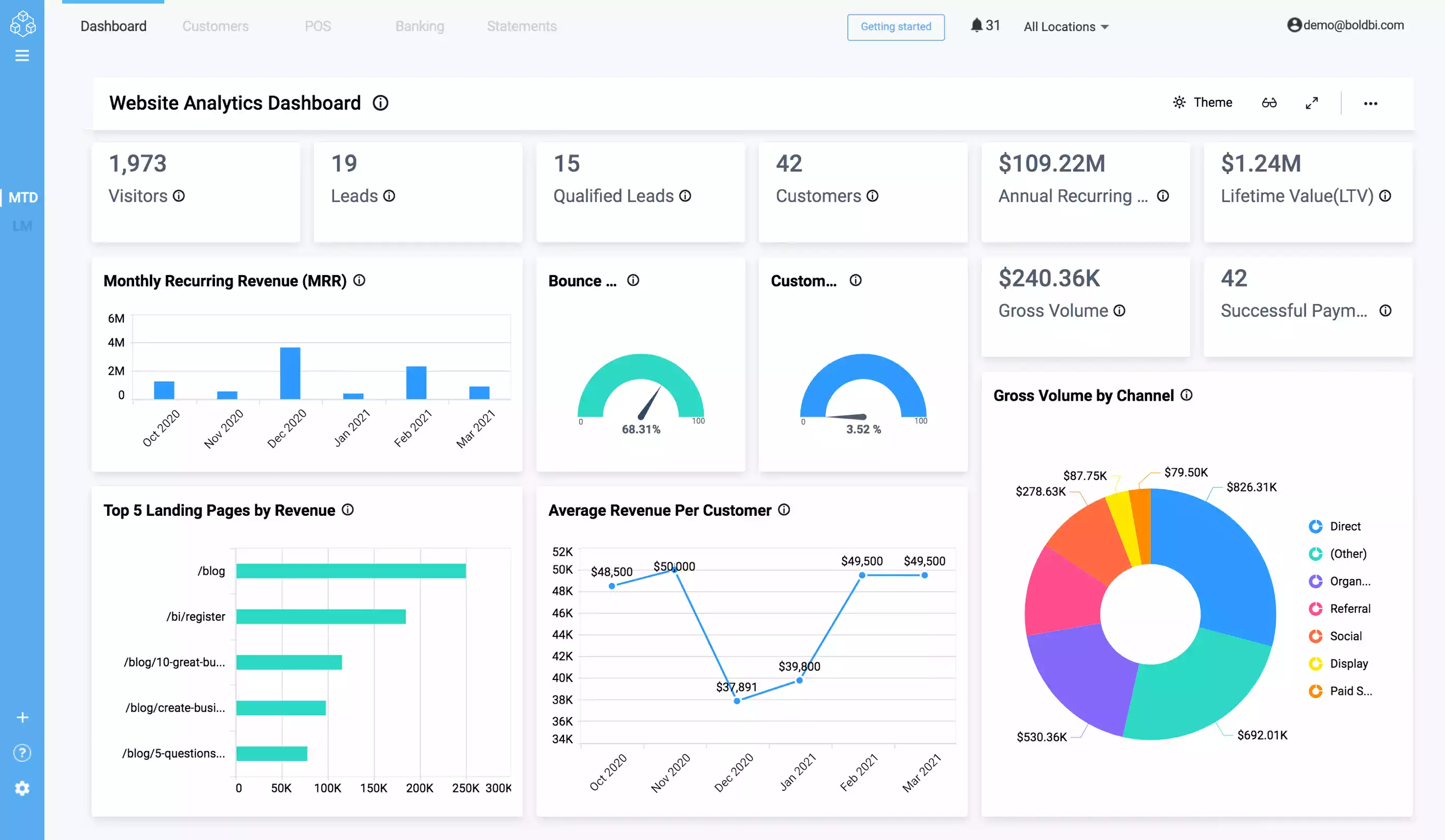Click the $109.22M Annual Recurring card
This screenshot has width=1445, height=840.
[x=1086, y=192]
